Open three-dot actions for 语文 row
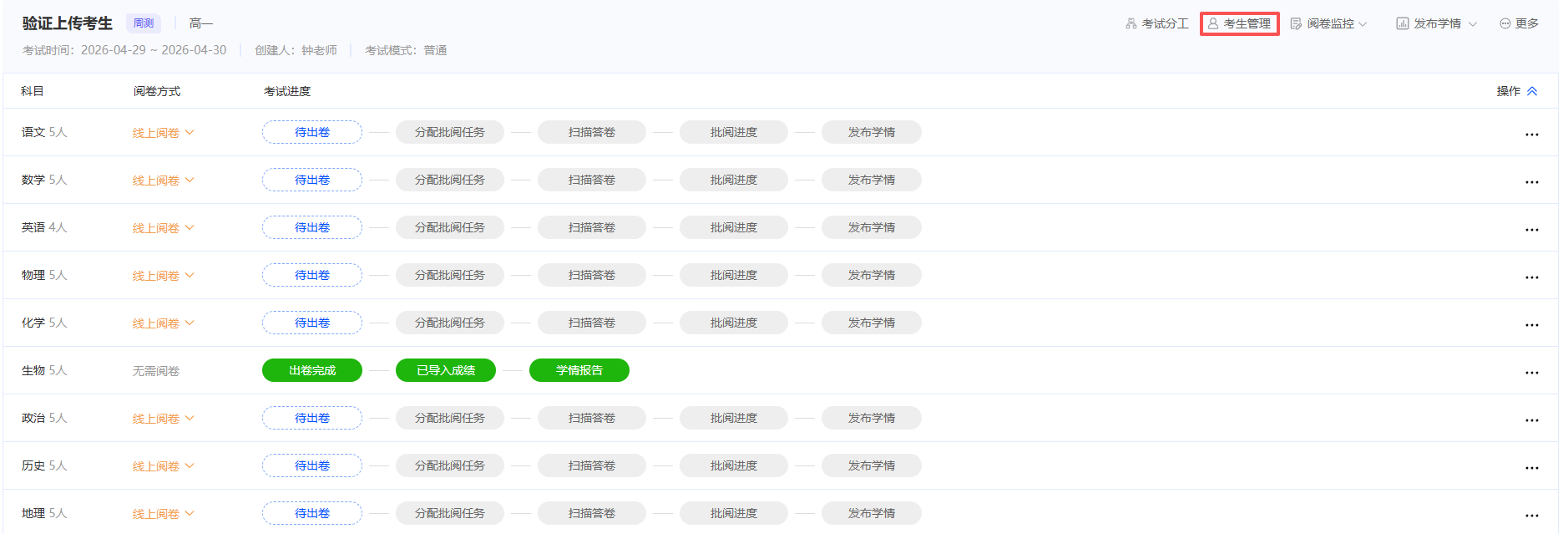 [1531, 134]
